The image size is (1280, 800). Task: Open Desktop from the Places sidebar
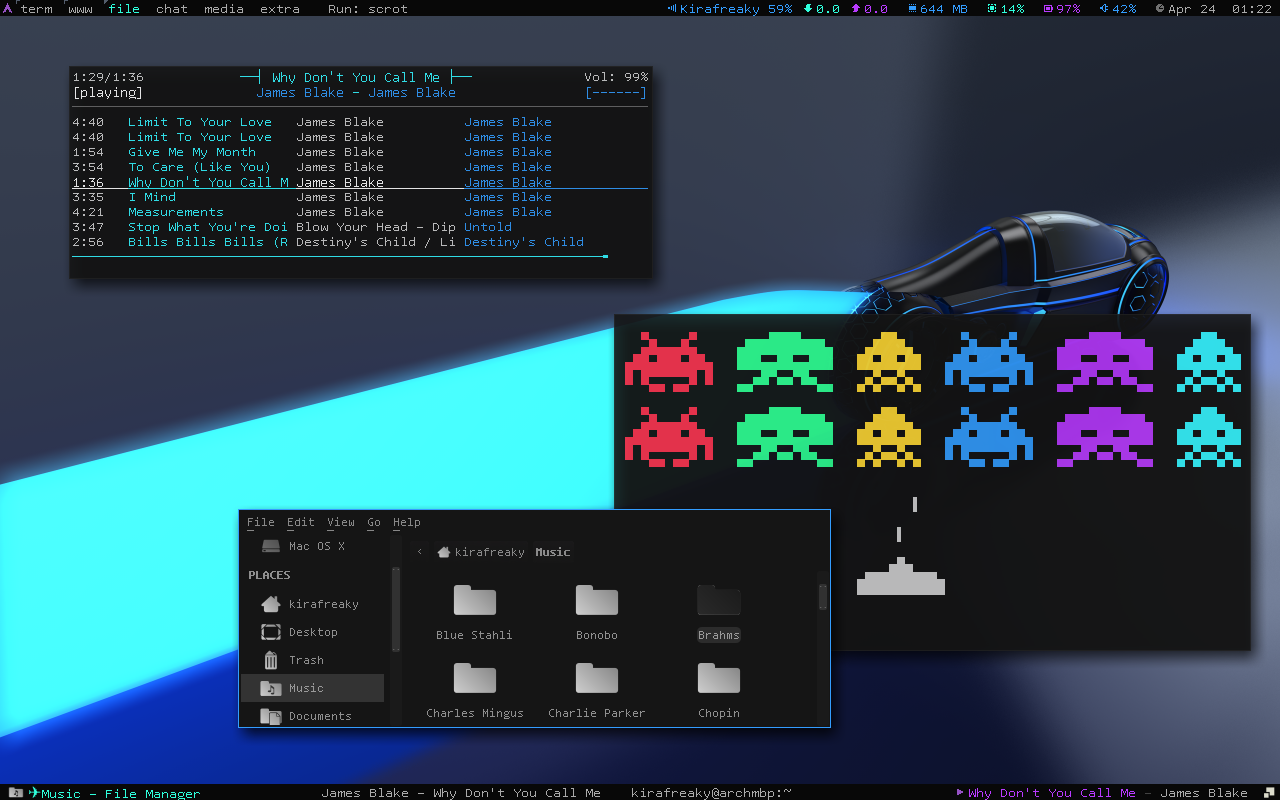click(x=312, y=632)
